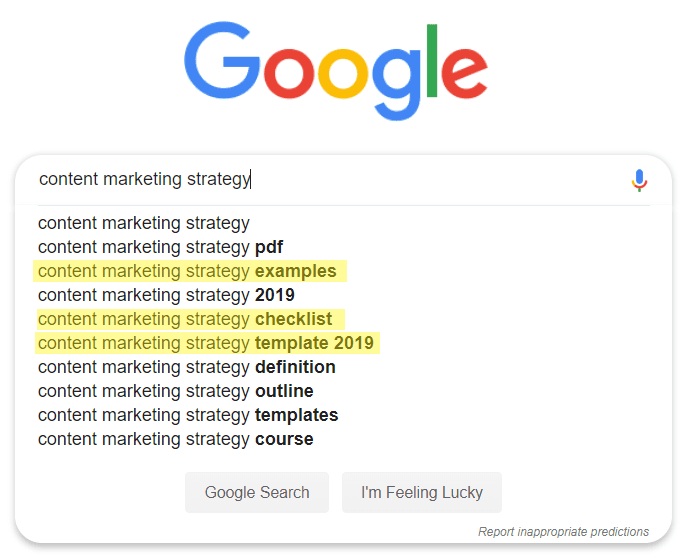Open Report inappropriate predictions link
This screenshot has width=688, height=558.
(563, 532)
